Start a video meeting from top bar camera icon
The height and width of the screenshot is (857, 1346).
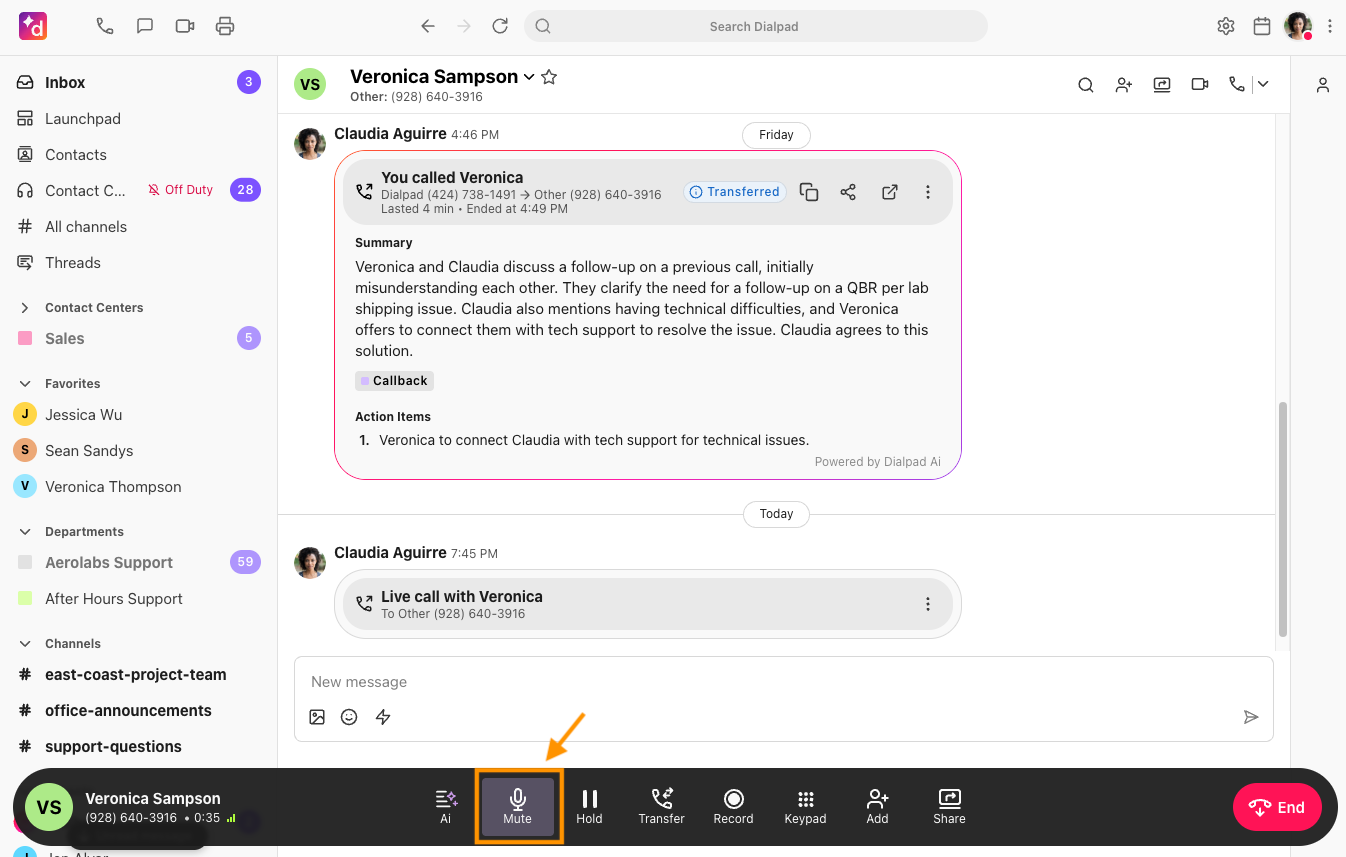(185, 26)
